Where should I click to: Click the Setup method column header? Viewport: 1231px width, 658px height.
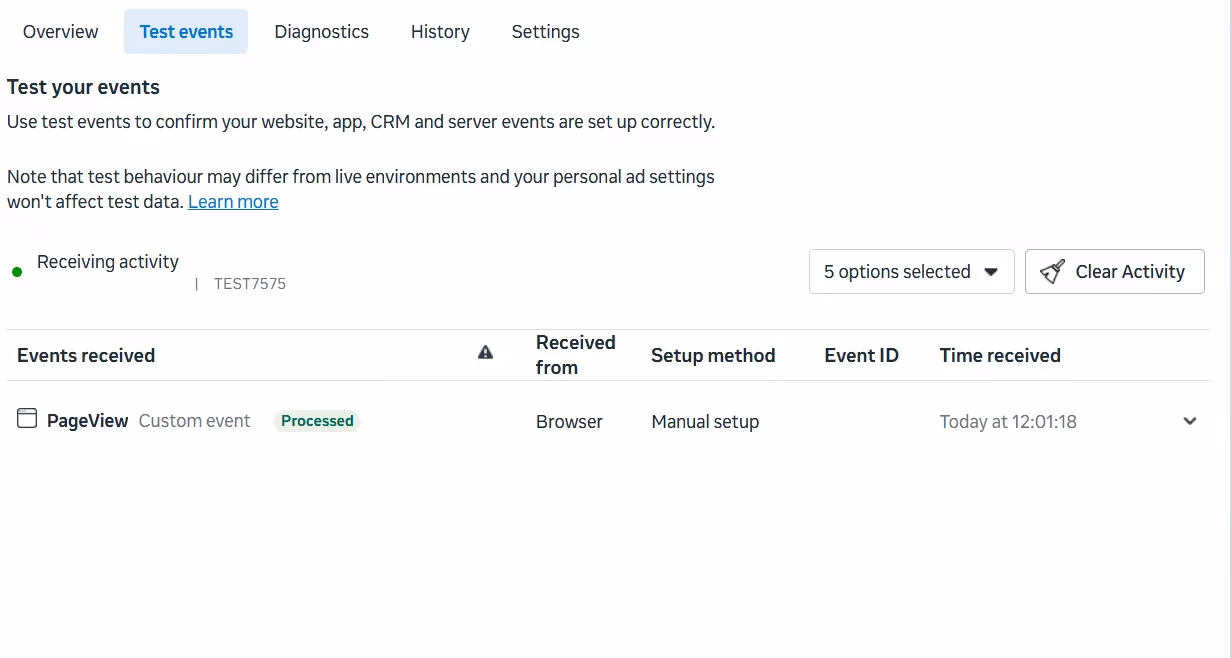coord(713,355)
